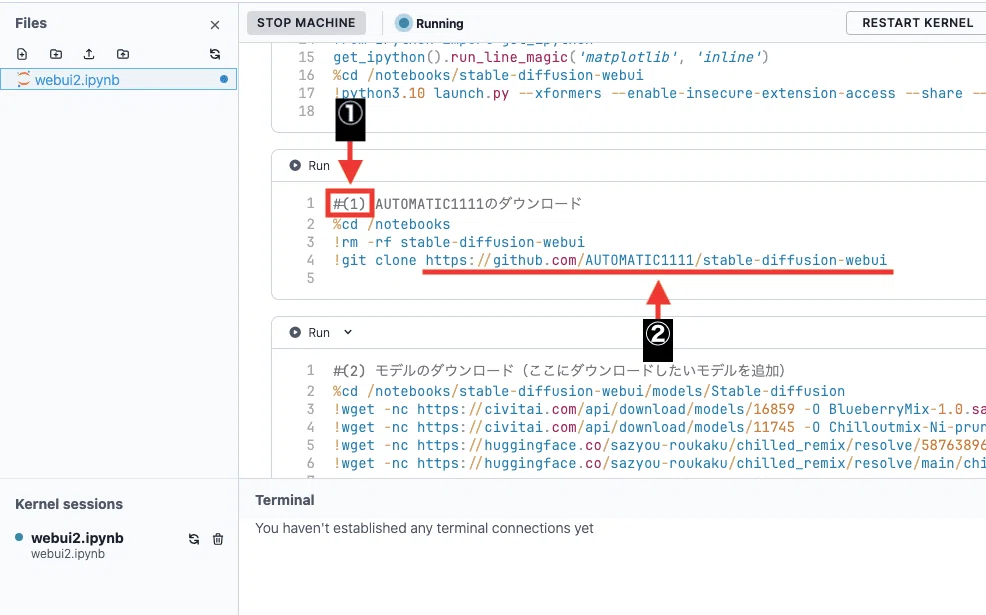Click the upload file icon in Files panel
The width and height of the screenshot is (986, 615).
pyautogui.click(x=89, y=54)
